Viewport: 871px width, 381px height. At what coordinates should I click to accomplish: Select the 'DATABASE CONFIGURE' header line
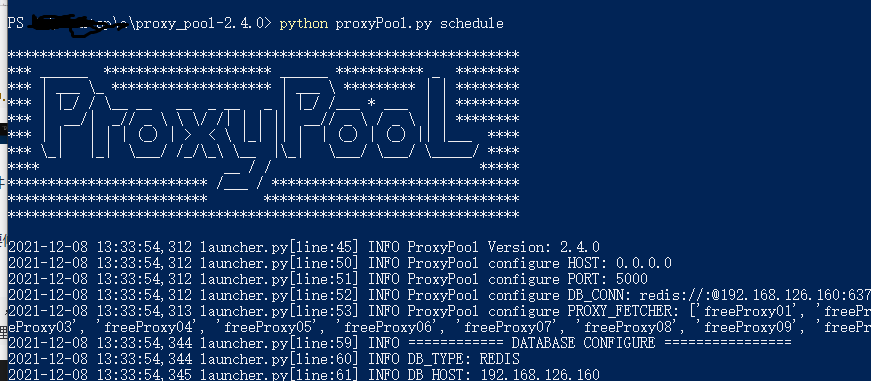[x=399, y=343]
